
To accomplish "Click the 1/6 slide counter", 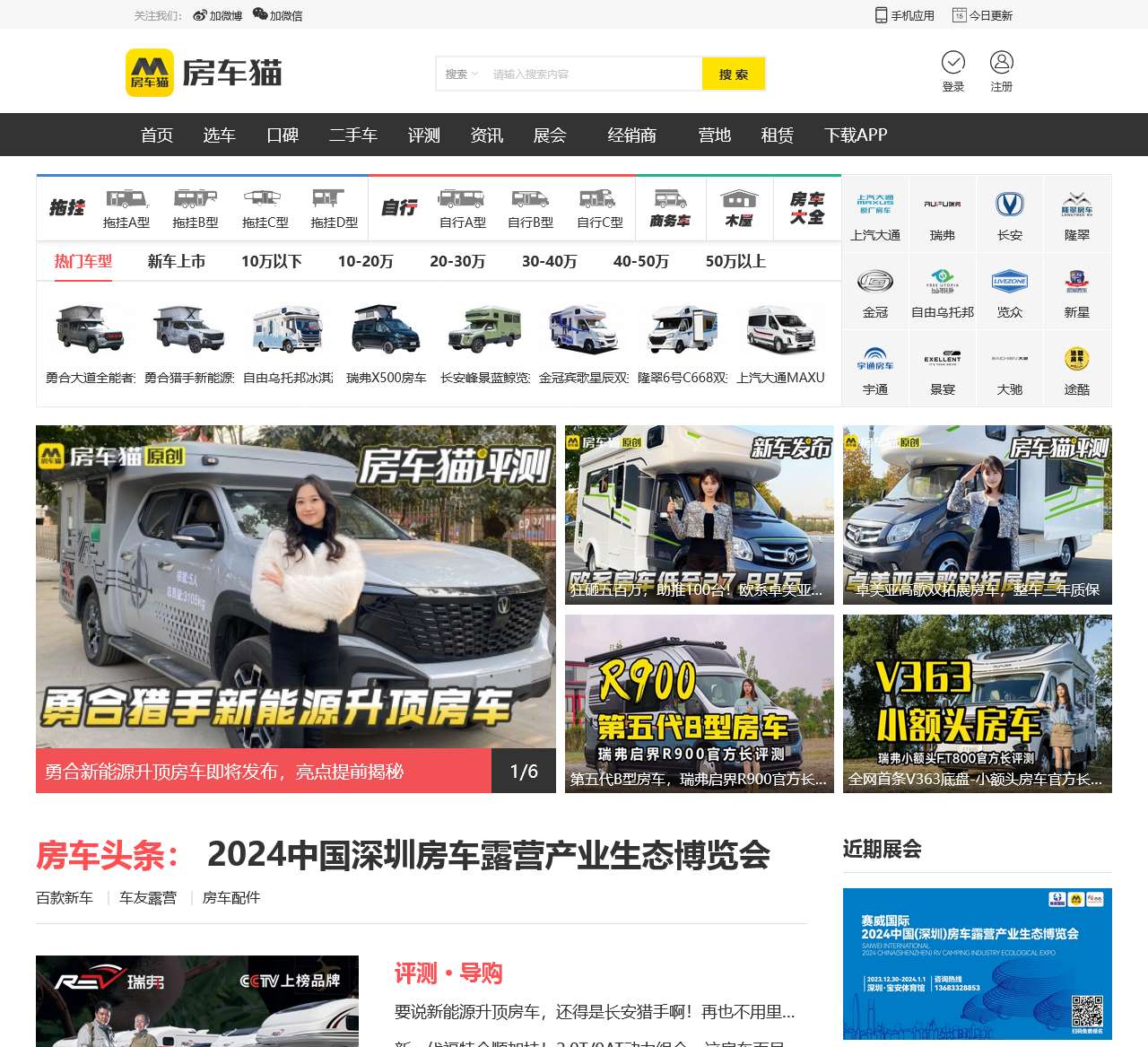I will click(x=524, y=772).
